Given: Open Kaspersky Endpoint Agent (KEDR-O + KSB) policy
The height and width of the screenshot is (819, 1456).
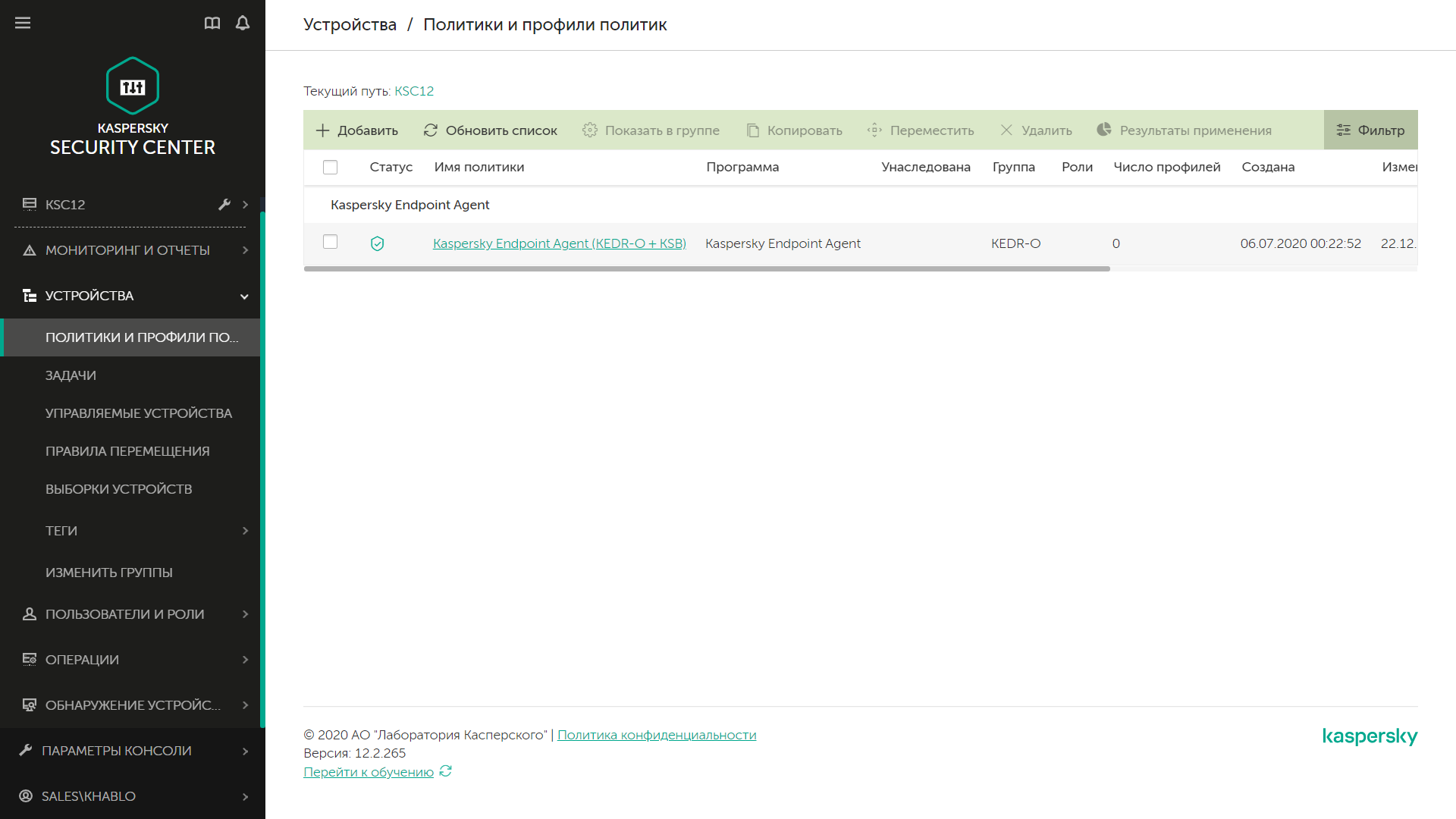Looking at the screenshot, I should 559,243.
